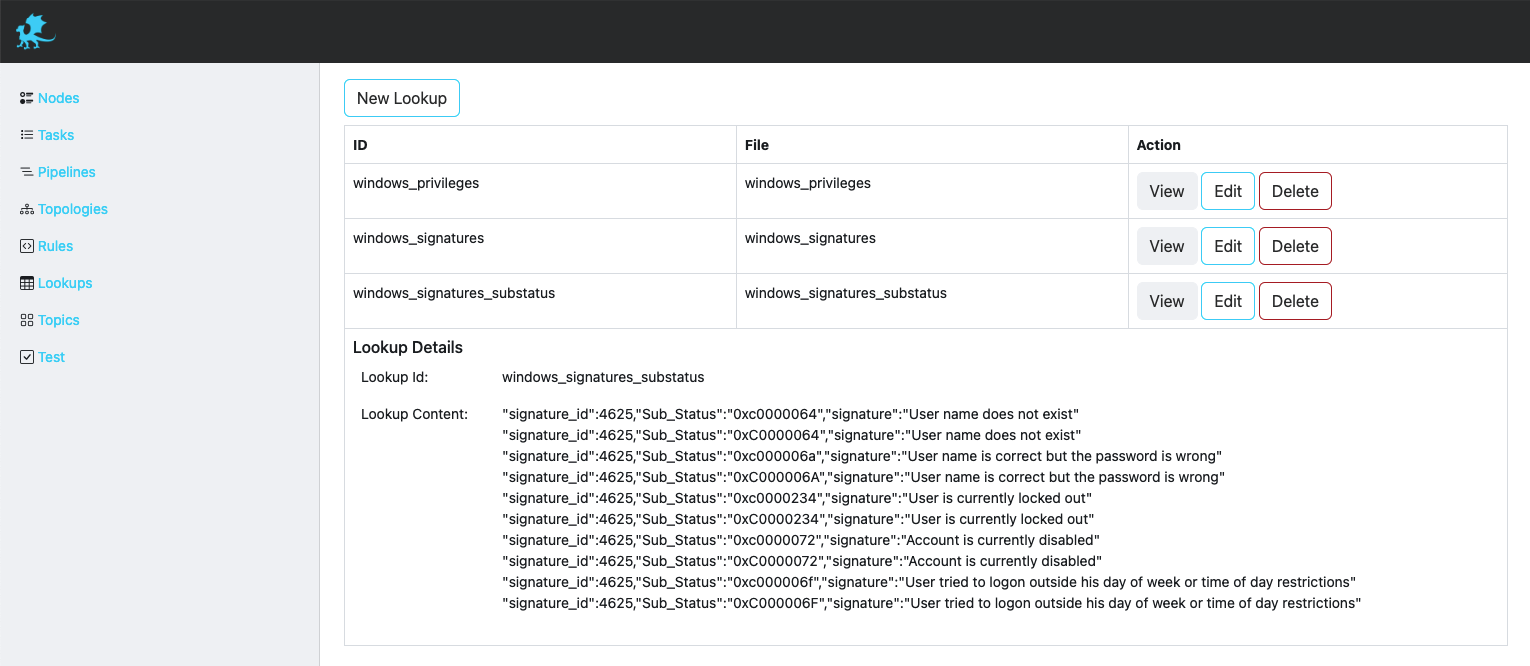Click the Test checkmark icon
Screen dimensions: 1530x666
[x=27, y=357]
